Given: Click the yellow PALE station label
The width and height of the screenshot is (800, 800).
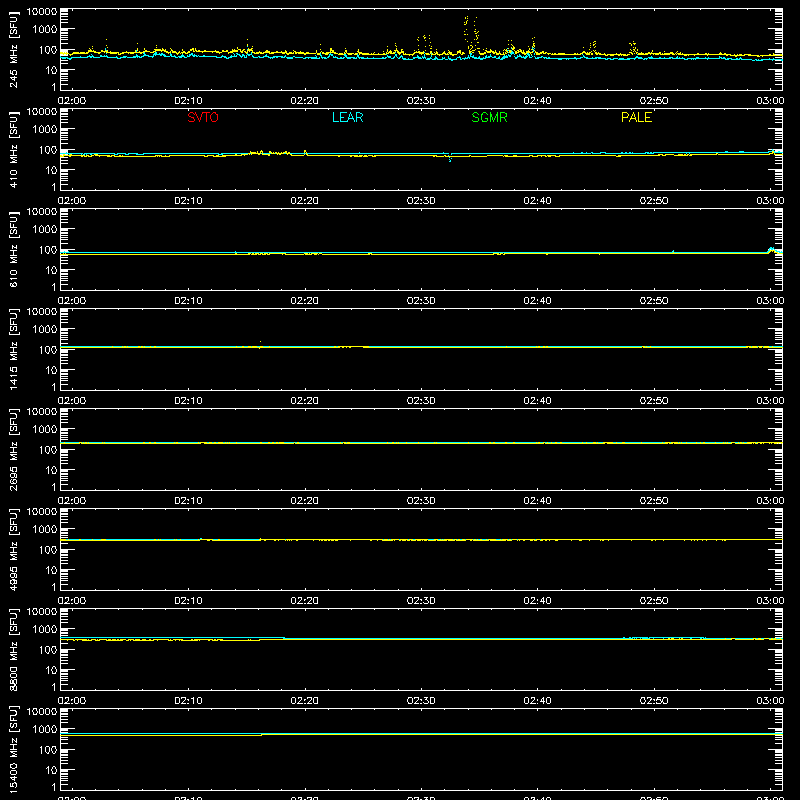Looking at the screenshot, I should coord(636,117).
